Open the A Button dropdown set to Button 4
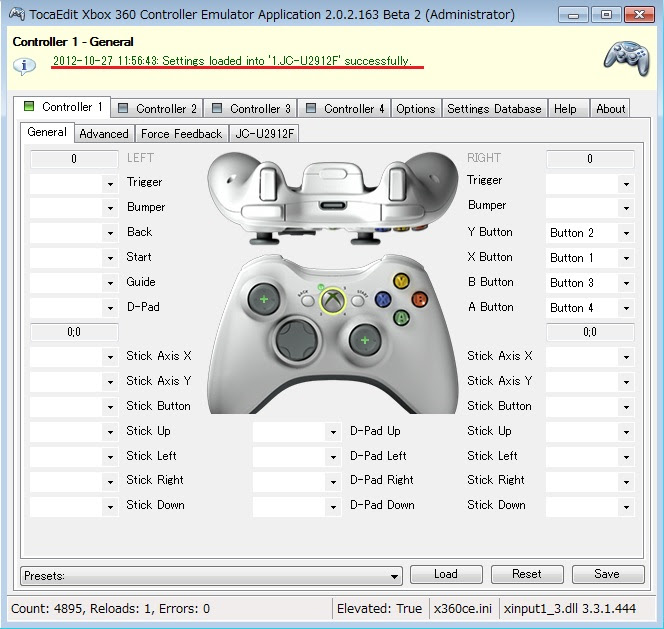664x629 pixels. [590, 308]
